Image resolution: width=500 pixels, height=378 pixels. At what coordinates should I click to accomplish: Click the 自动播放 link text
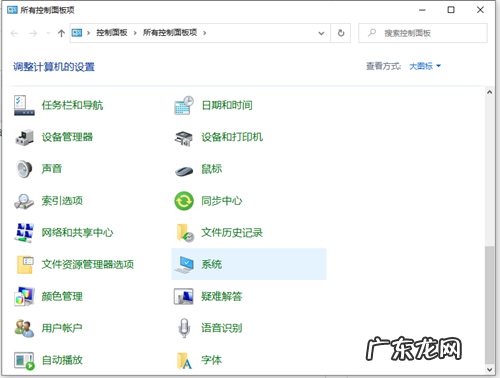(x=62, y=360)
